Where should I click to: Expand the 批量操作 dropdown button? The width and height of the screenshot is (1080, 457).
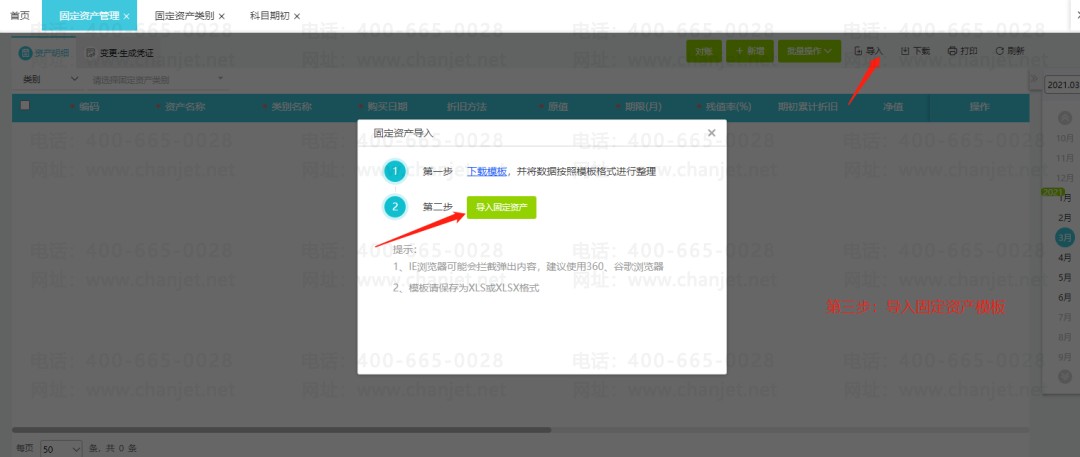point(809,51)
